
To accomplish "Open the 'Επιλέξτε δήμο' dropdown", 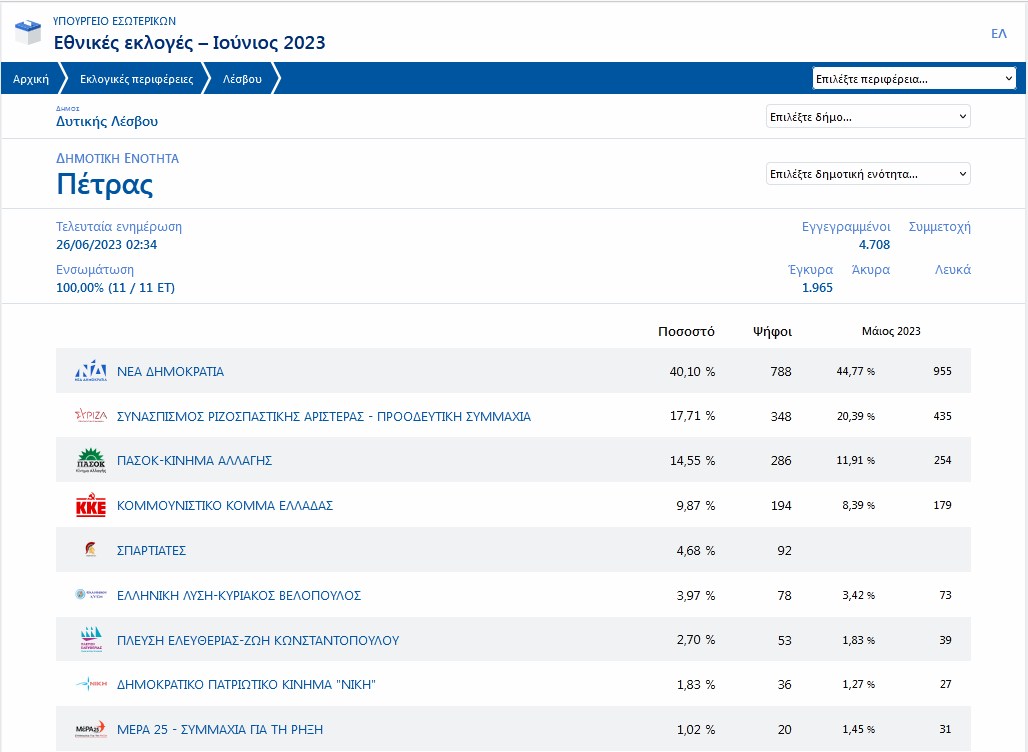I will [x=867, y=117].
